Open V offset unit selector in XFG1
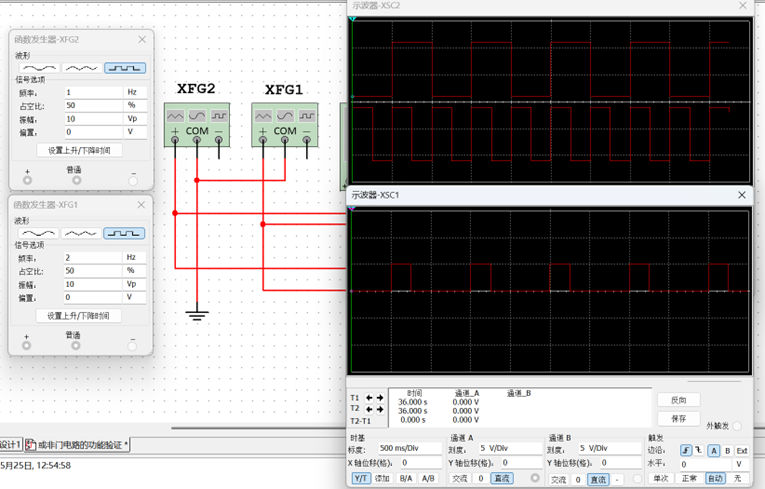The width and height of the screenshot is (765, 489). tap(135, 297)
